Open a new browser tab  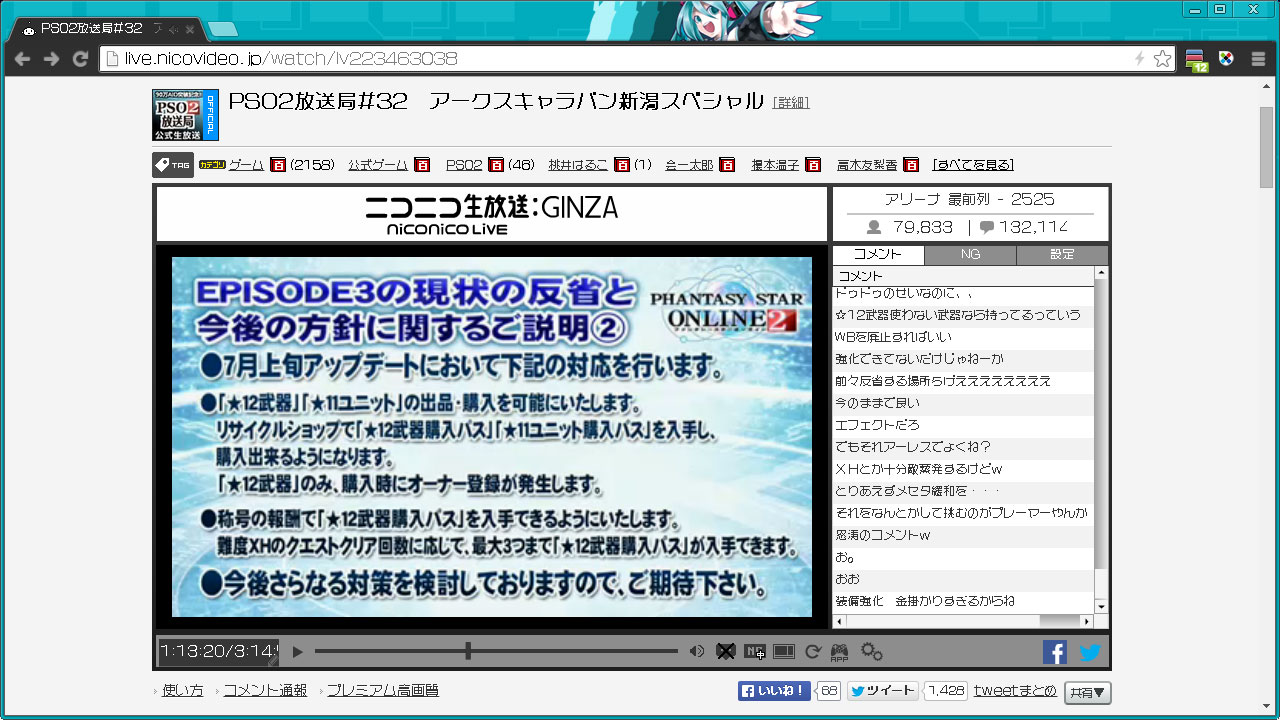(x=222, y=28)
